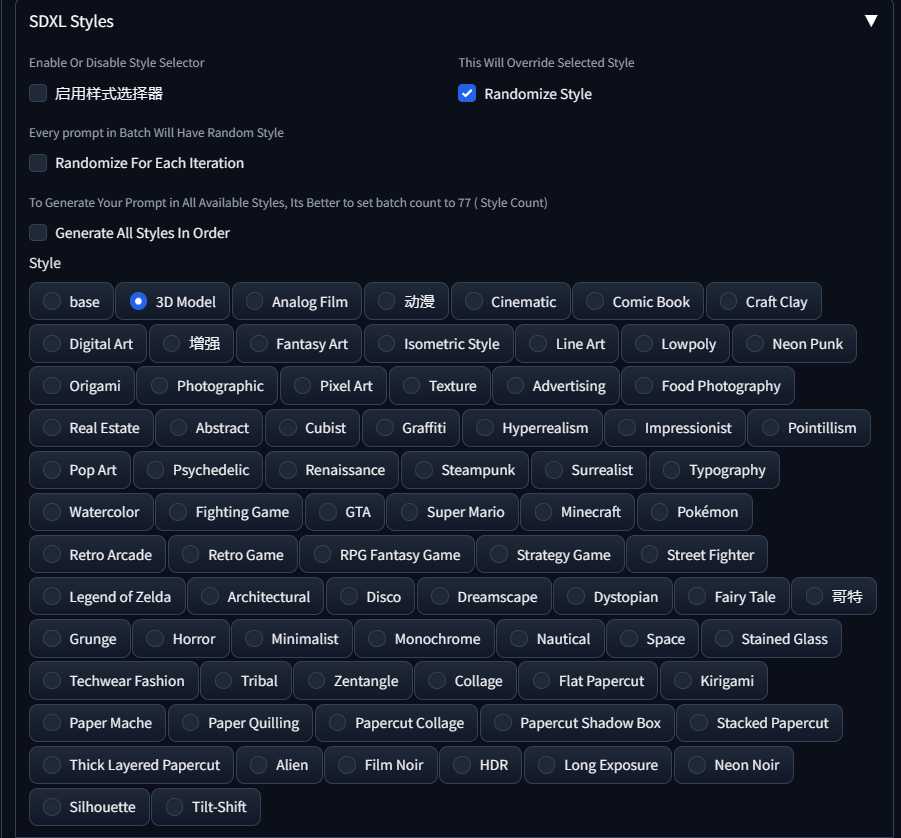Image resolution: width=901 pixels, height=838 pixels.
Task: Choose the Hyperrealism style
Action: click(485, 427)
